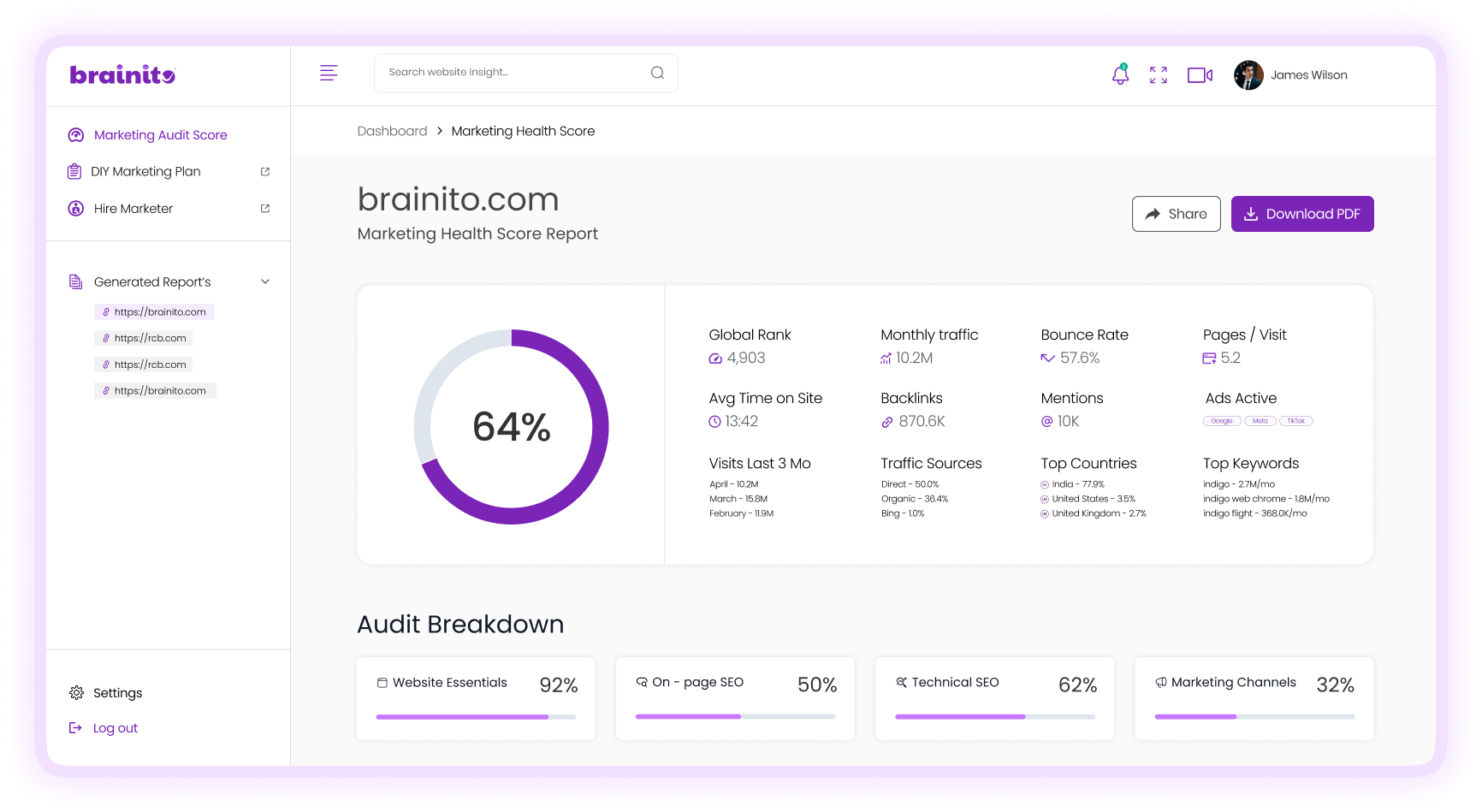The height and width of the screenshot is (812, 1482).
Task: Click Bounce Rate trend icon
Action: 1047,359
